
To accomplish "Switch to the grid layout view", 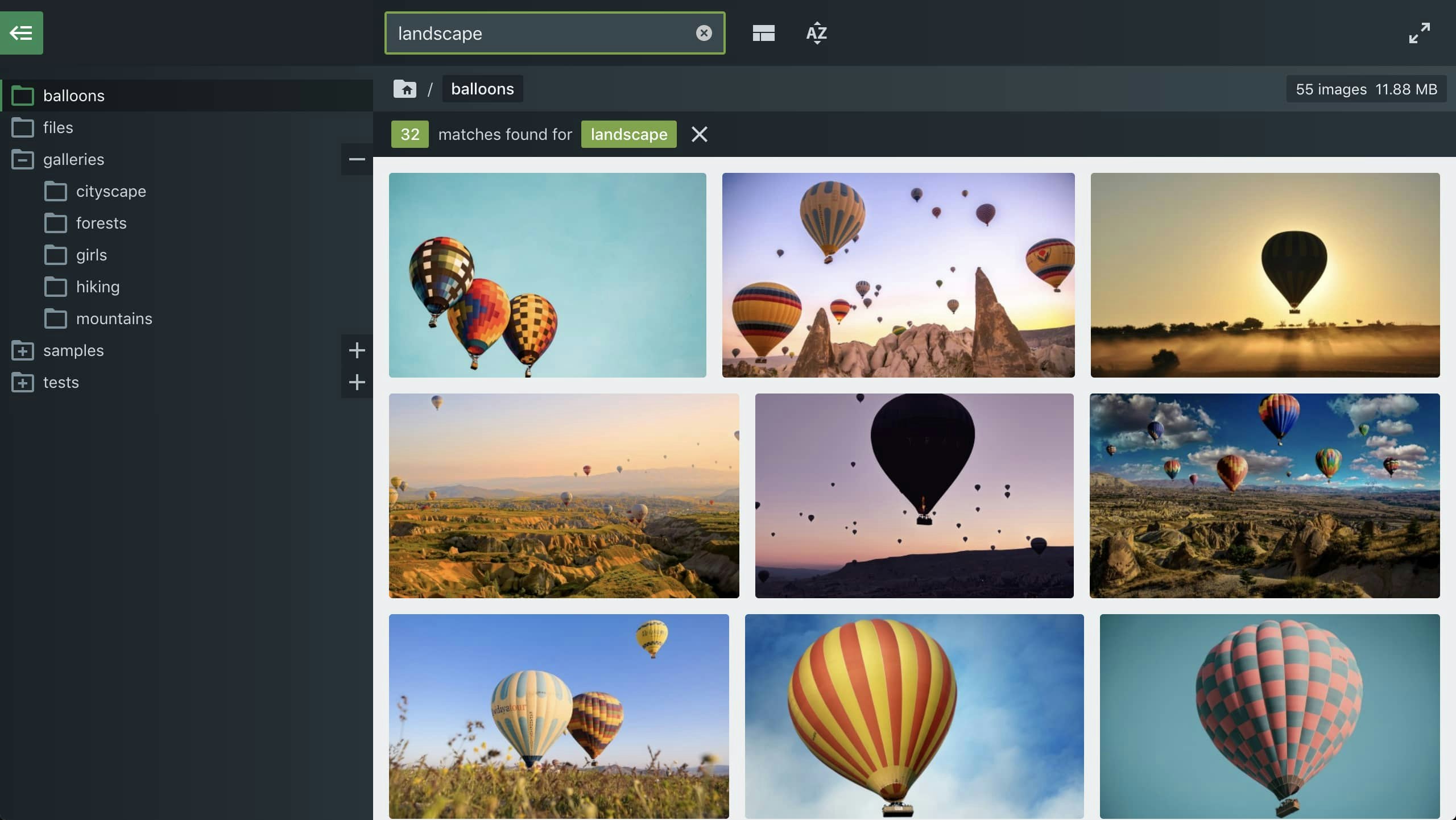I will click(x=762, y=32).
